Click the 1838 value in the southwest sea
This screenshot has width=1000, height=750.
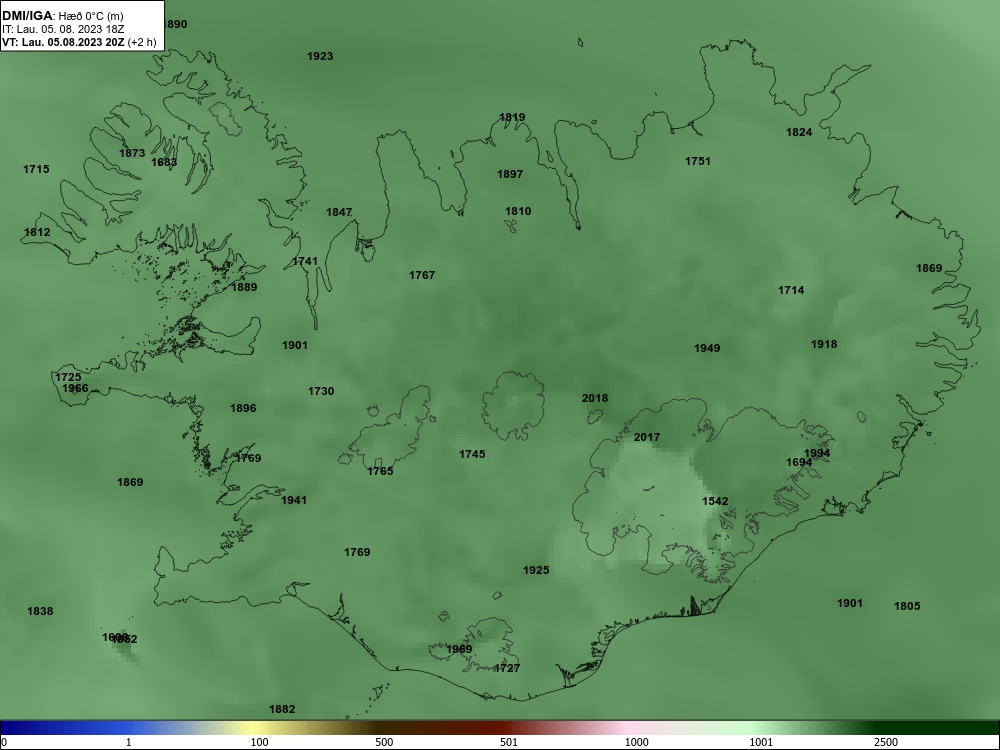point(40,612)
